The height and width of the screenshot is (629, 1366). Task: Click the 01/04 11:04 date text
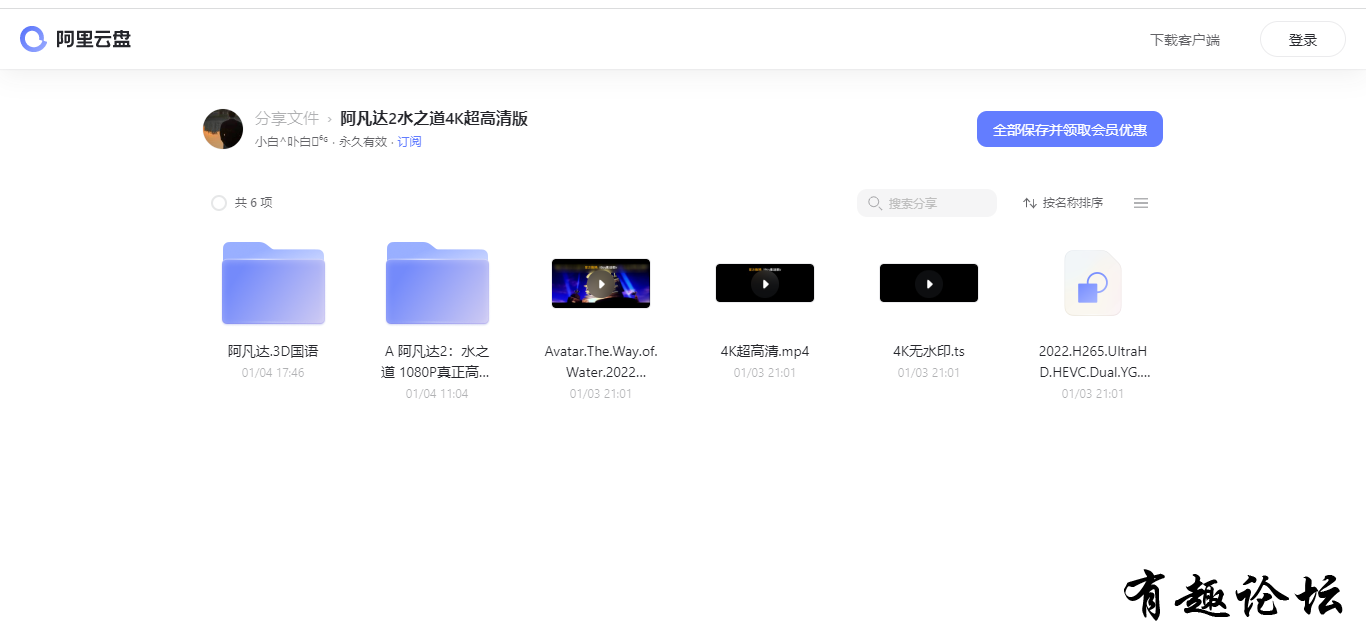[x=437, y=394]
